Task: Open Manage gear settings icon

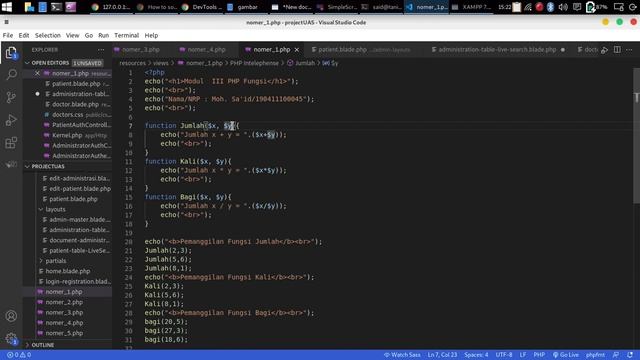Action: (x=11, y=338)
